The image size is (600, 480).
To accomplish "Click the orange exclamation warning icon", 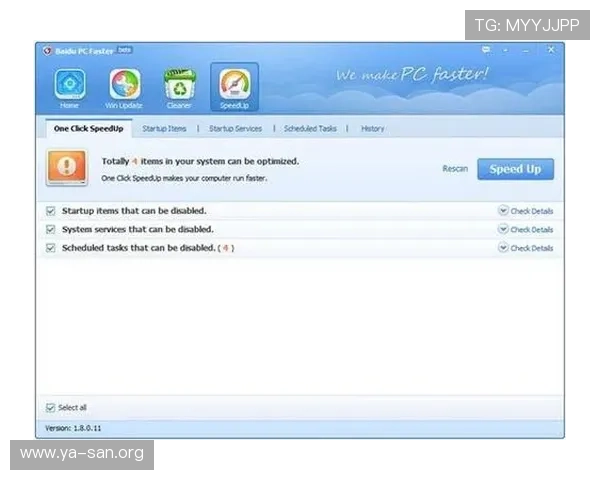I will pyautogui.click(x=66, y=167).
